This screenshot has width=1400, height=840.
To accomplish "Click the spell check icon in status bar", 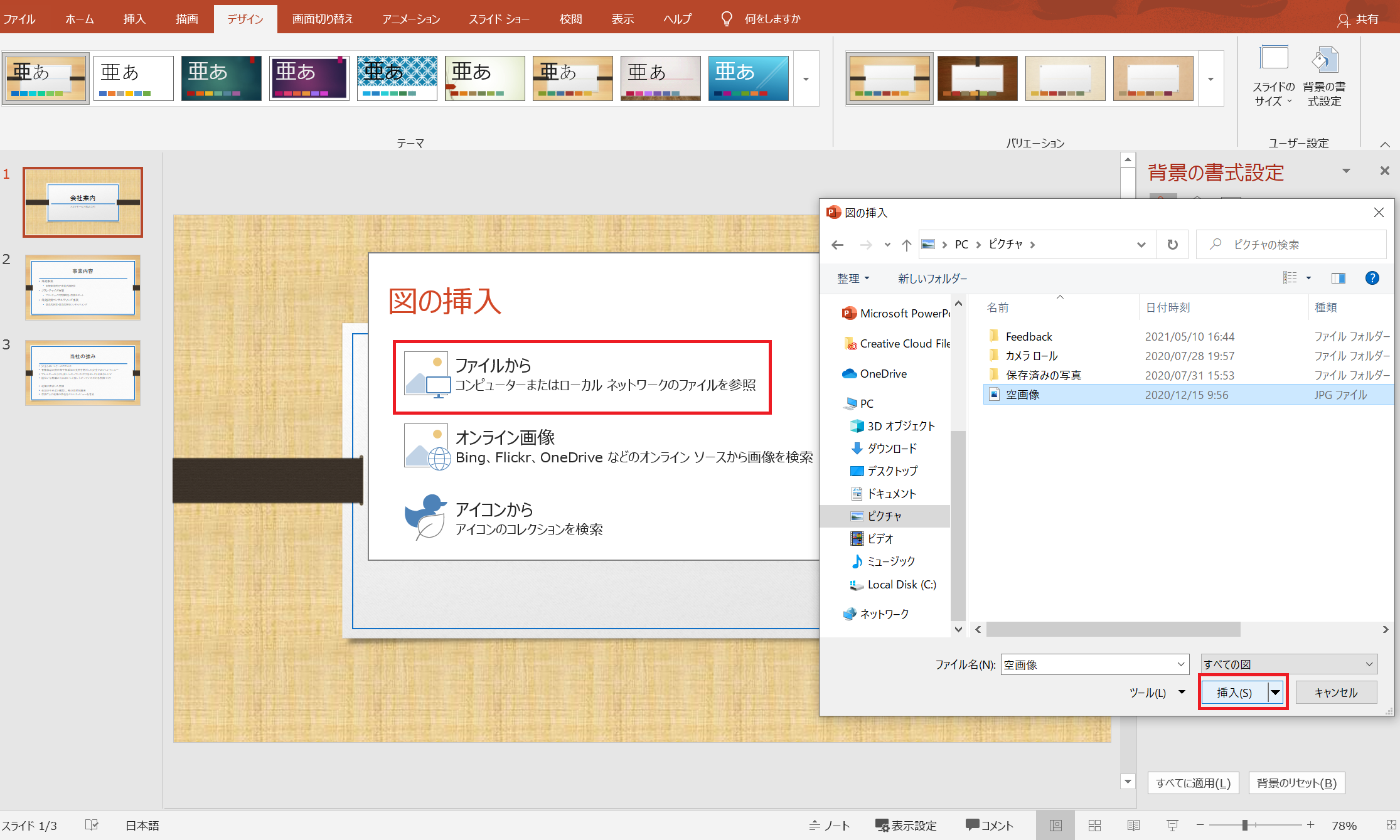I will pos(92,825).
